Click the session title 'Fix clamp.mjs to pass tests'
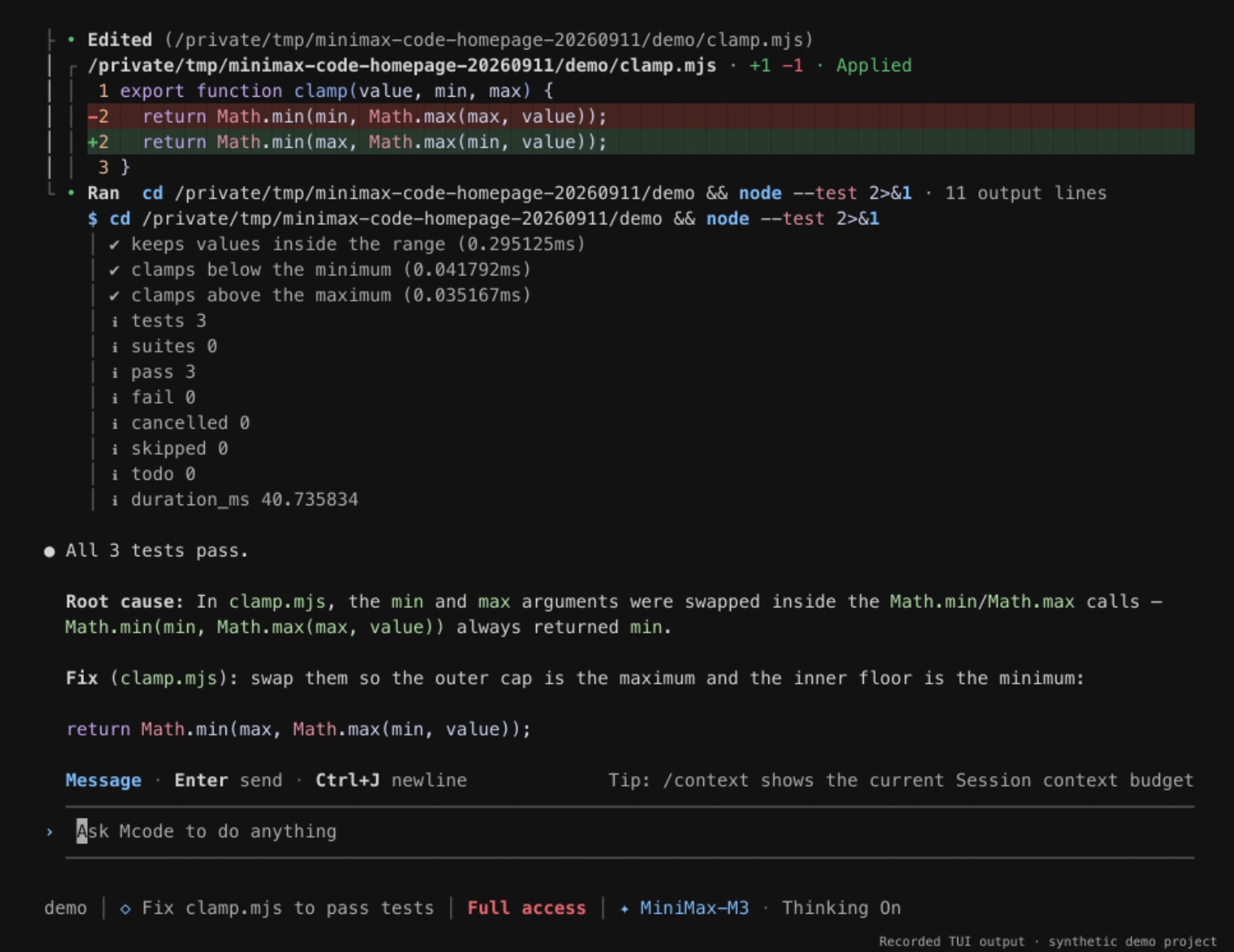Image resolution: width=1234 pixels, height=952 pixels. click(288, 908)
